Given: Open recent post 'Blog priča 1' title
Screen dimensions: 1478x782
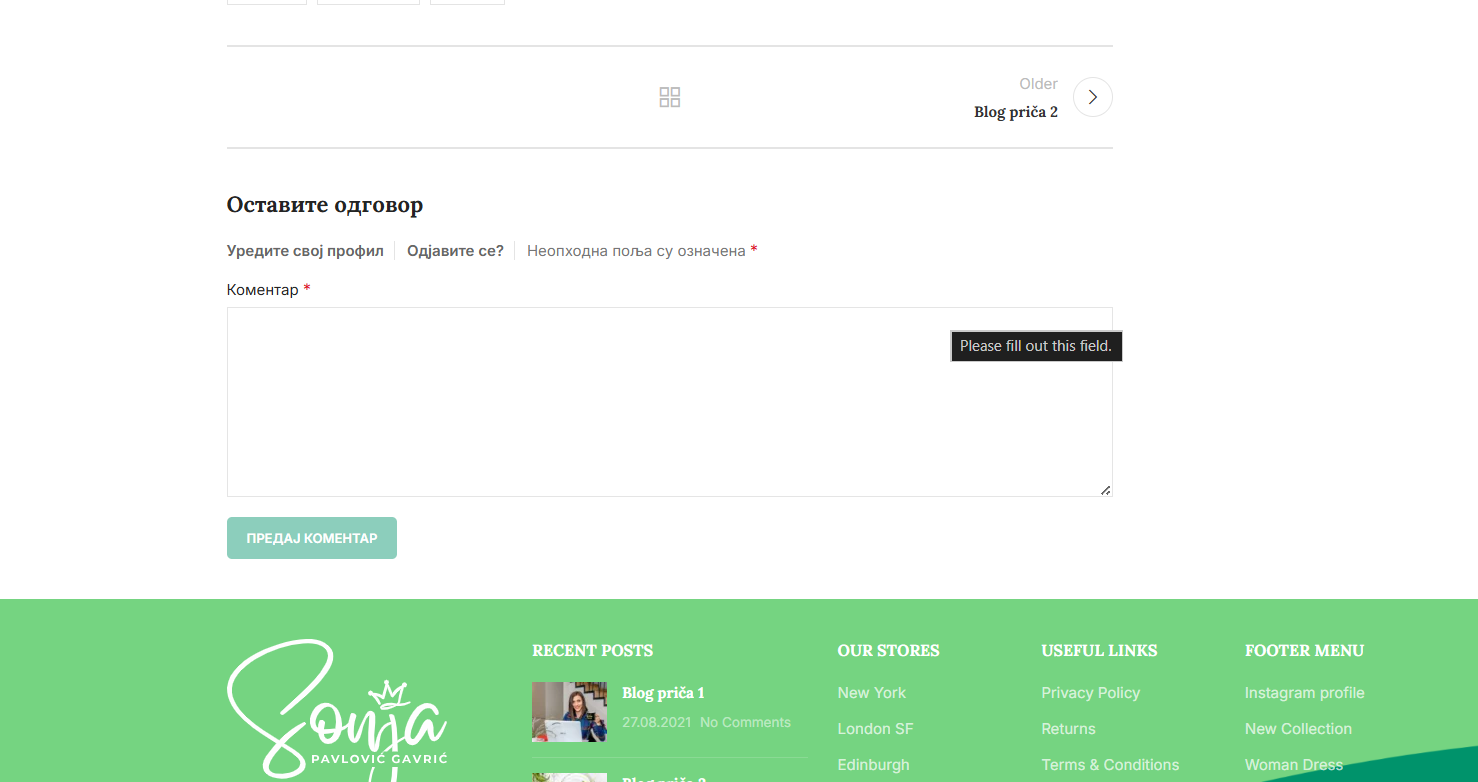Looking at the screenshot, I should pos(663,693).
